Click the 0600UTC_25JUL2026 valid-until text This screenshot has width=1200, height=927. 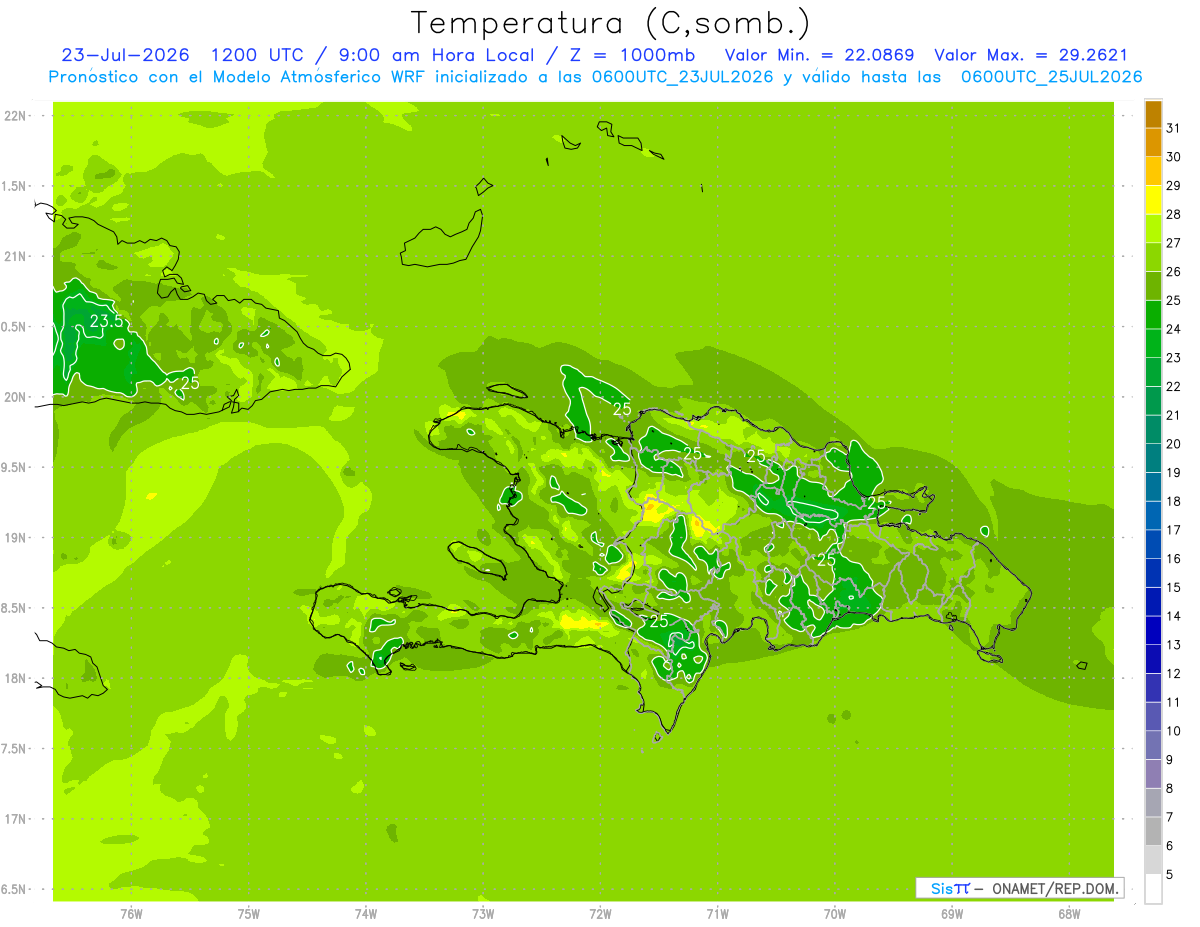click(x=1052, y=77)
